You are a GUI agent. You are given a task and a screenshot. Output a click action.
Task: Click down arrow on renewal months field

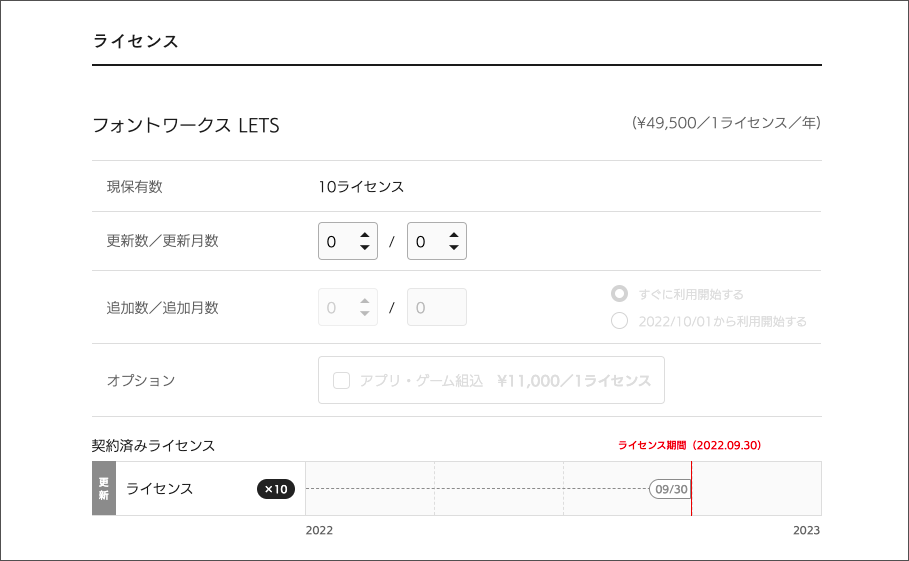tap(454, 247)
